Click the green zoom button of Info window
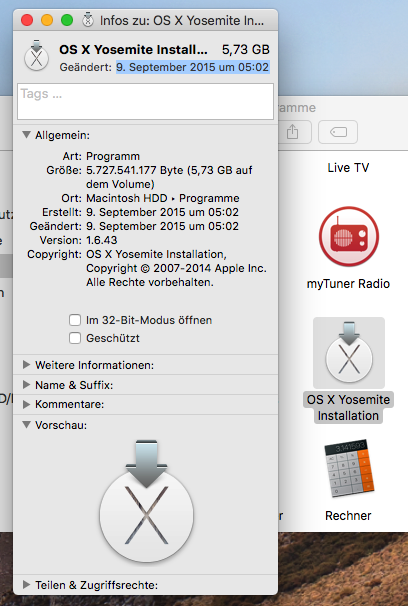 click(x=67, y=20)
